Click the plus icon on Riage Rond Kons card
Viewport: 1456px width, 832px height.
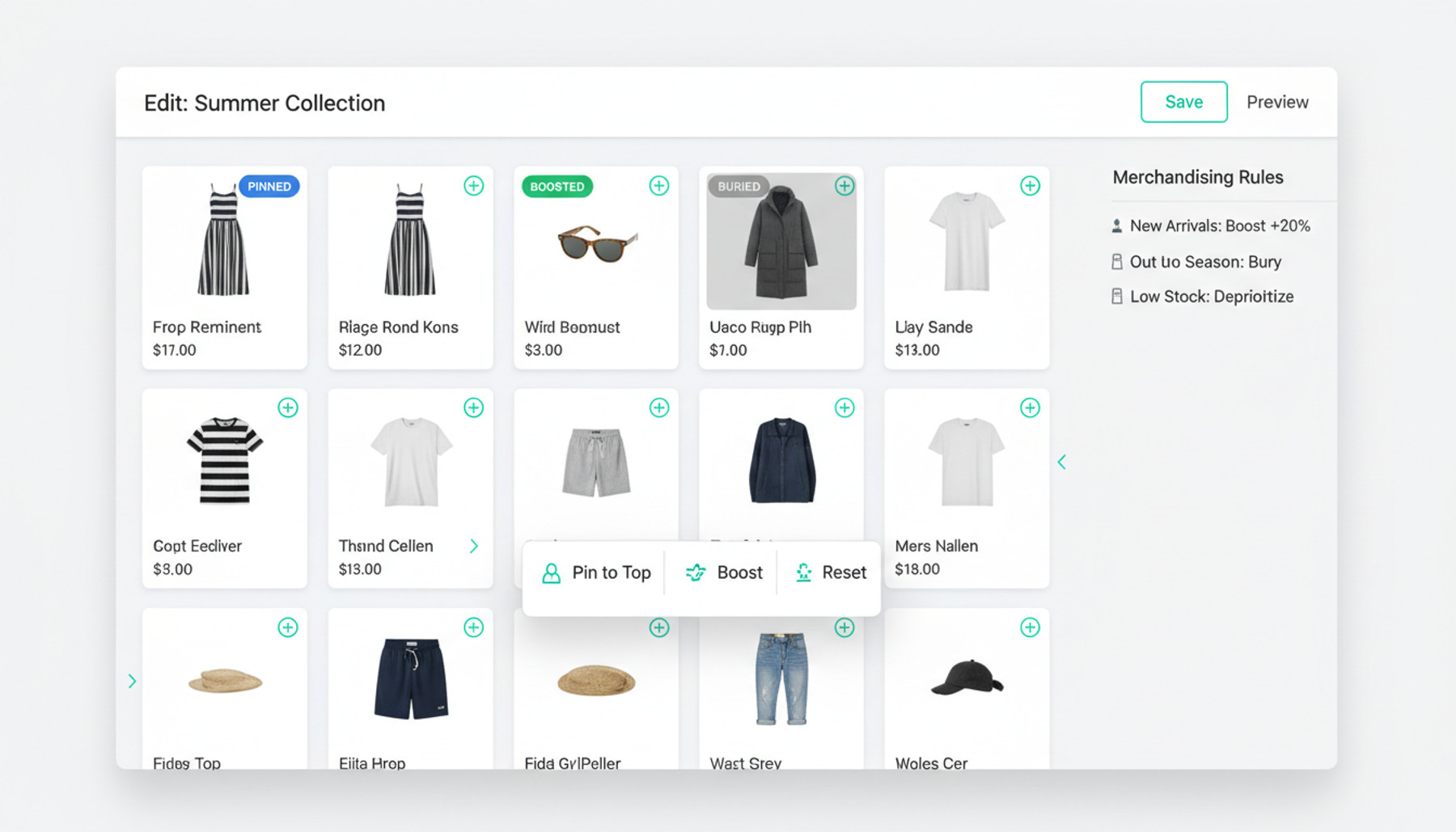tap(474, 186)
